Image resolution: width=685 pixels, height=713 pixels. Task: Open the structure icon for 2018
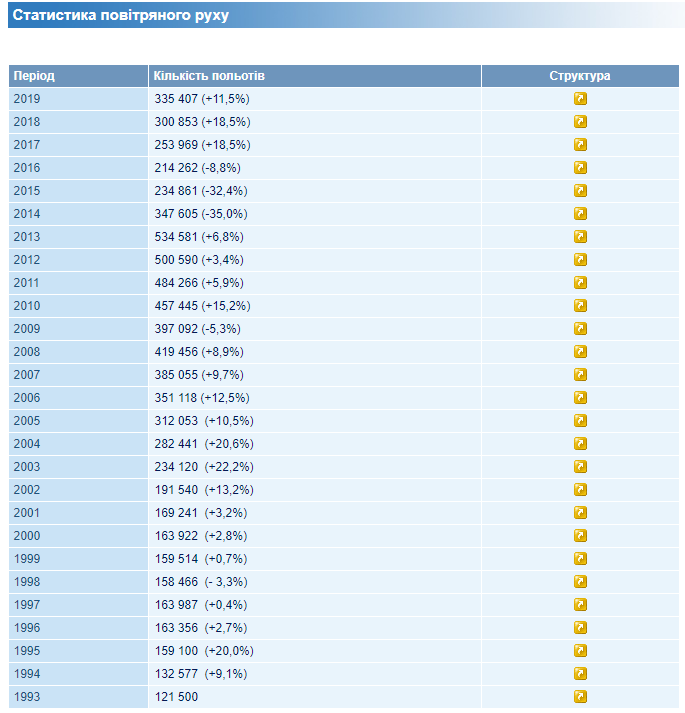click(x=580, y=122)
